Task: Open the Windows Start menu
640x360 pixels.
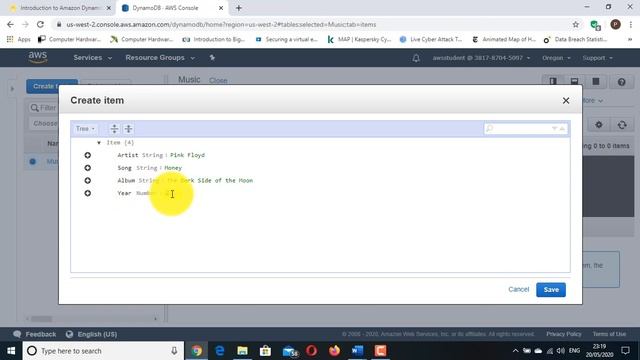Action: click(11, 351)
